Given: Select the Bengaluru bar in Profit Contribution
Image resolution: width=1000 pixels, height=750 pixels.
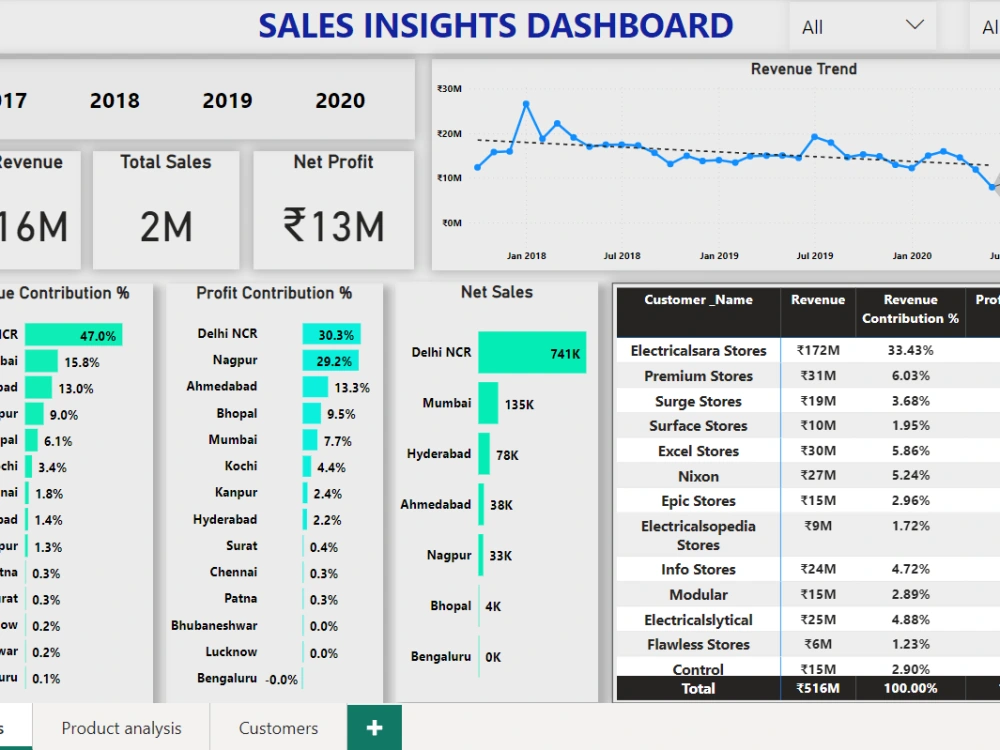Looking at the screenshot, I should [x=300, y=678].
